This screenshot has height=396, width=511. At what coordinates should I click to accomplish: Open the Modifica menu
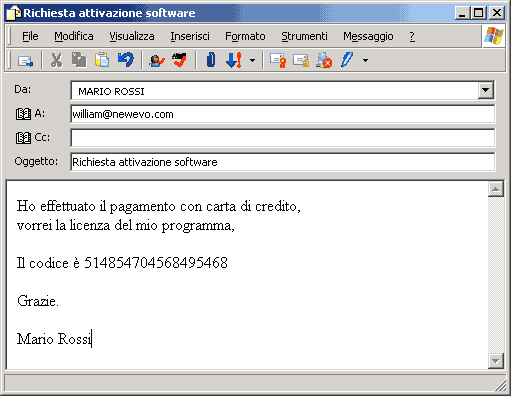74,36
